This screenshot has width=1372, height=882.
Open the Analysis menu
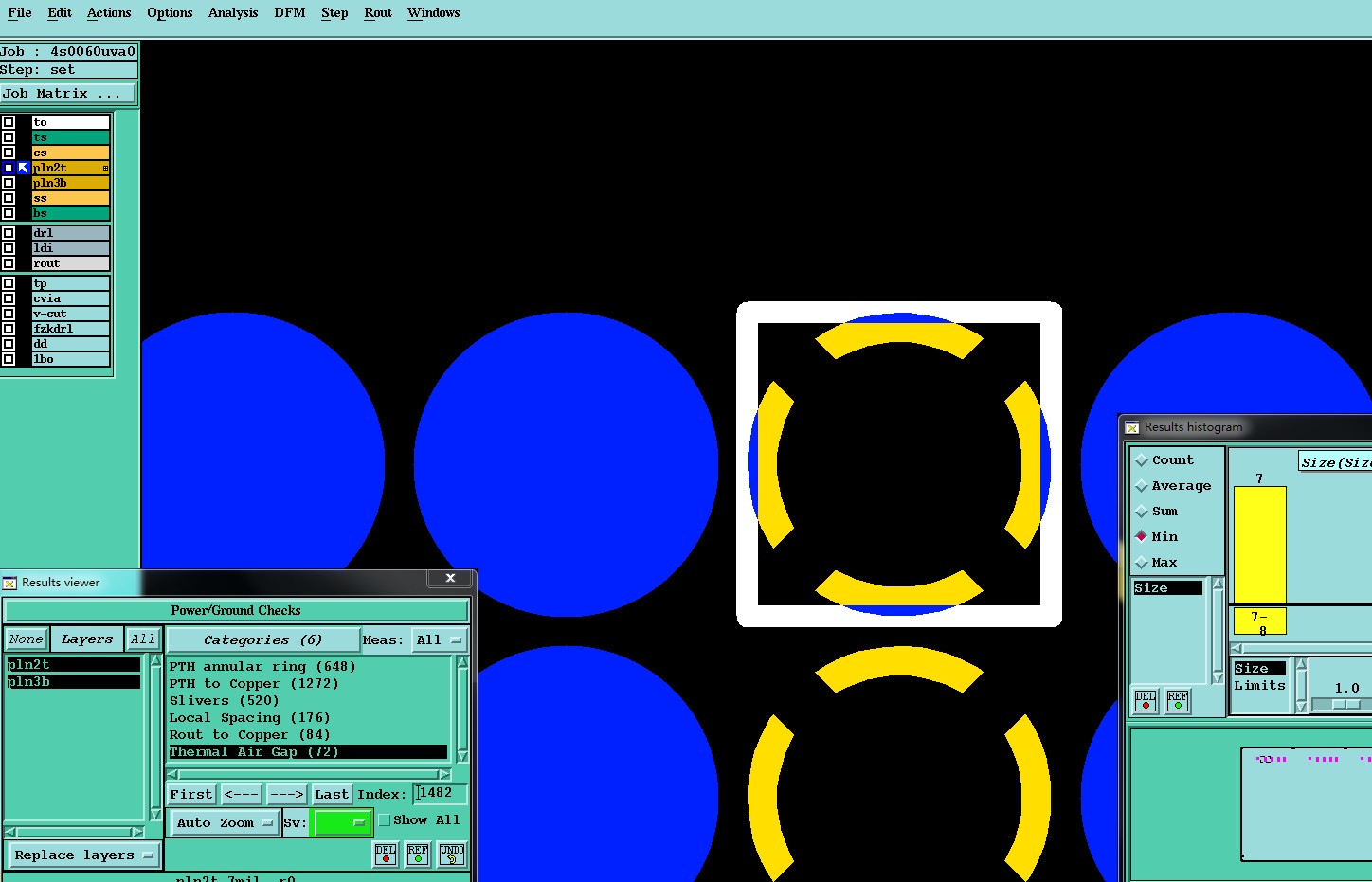click(233, 12)
